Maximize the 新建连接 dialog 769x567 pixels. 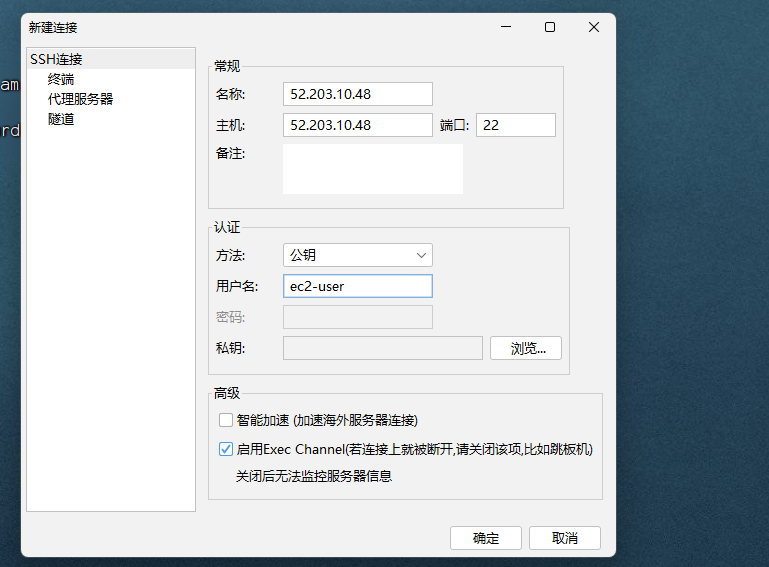click(x=550, y=27)
